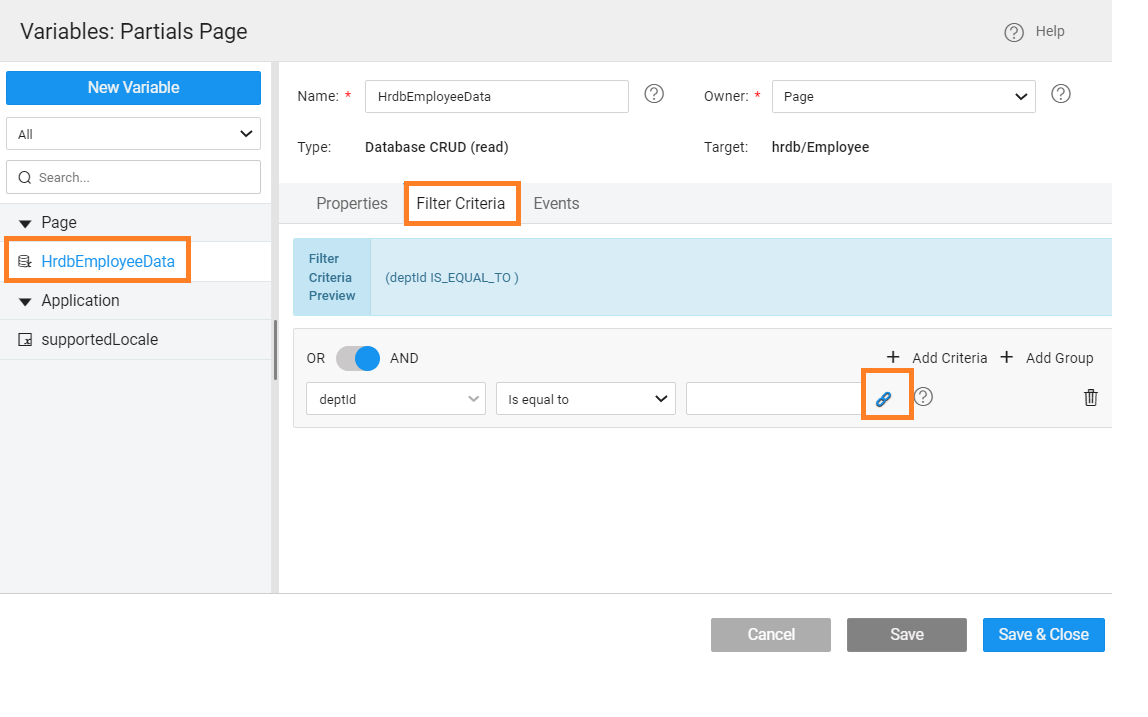
Task: Open the All variable filter dropdown
Action: (x=133, y=134)
